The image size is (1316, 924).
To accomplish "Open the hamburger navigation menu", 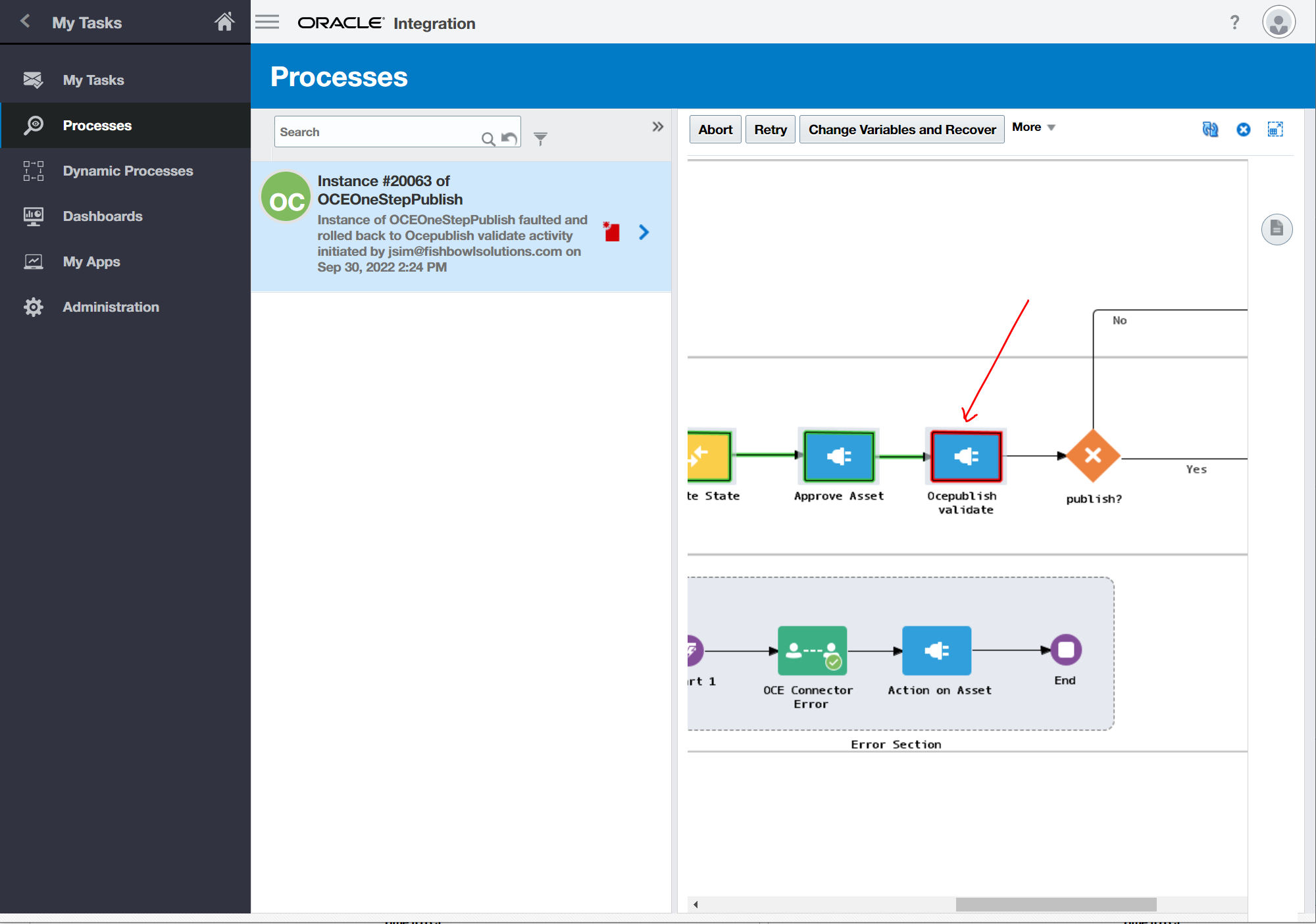I will point(267,22).
